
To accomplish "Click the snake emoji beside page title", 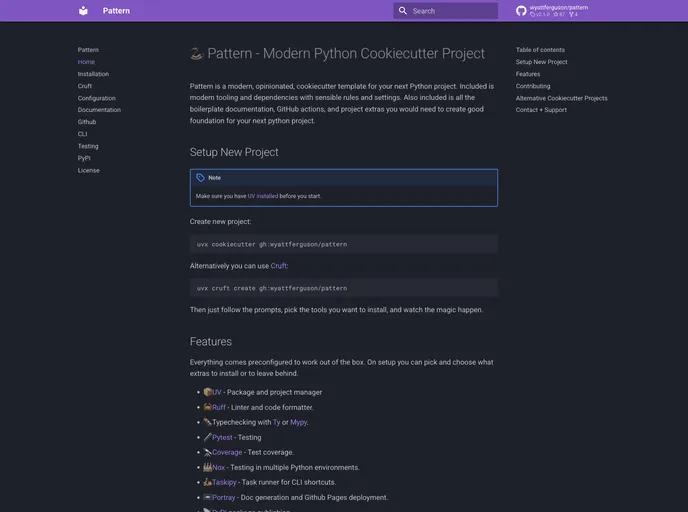I will pos(197,54).
